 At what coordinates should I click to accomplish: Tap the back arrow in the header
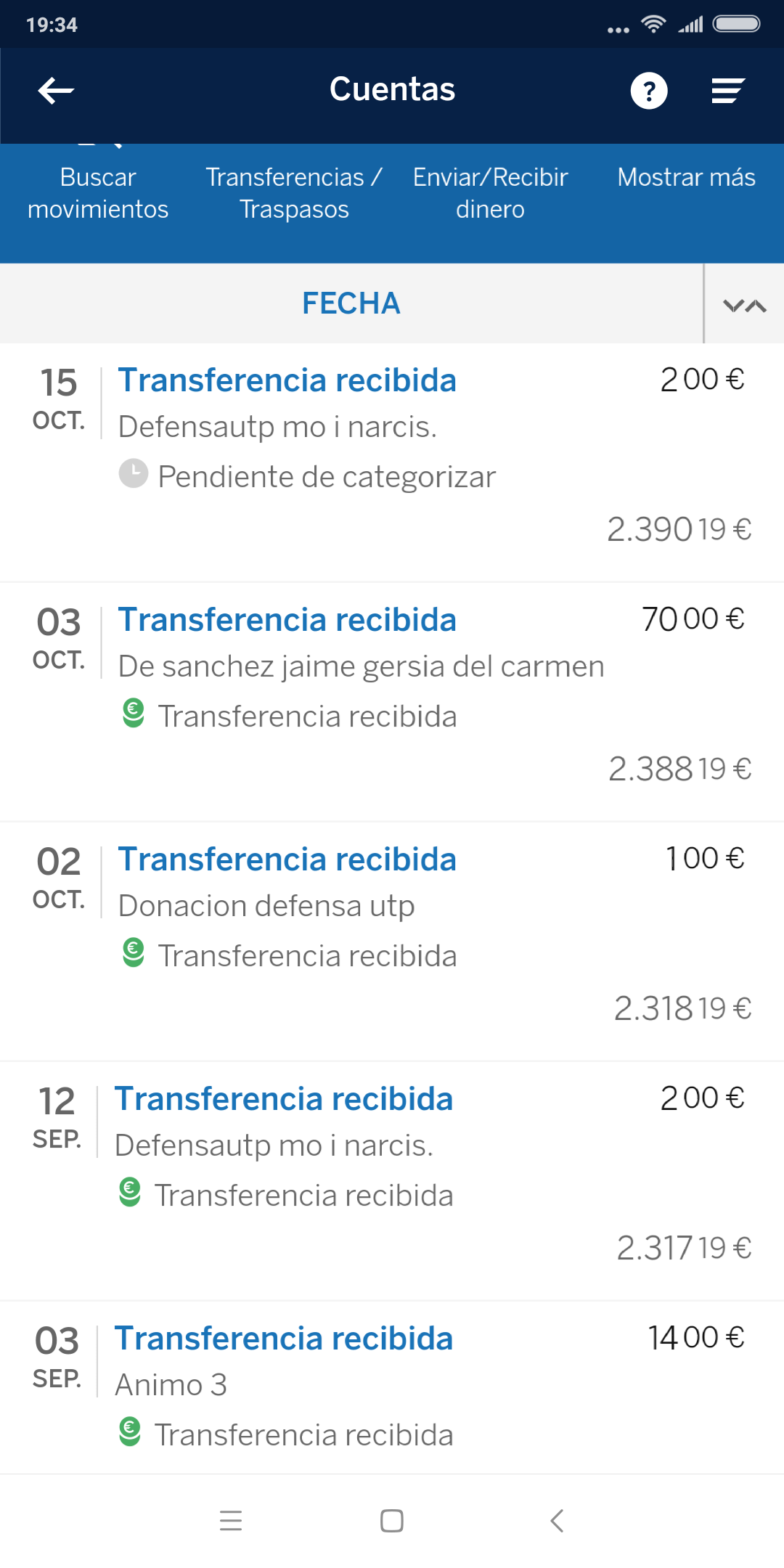tap(56, 91)
